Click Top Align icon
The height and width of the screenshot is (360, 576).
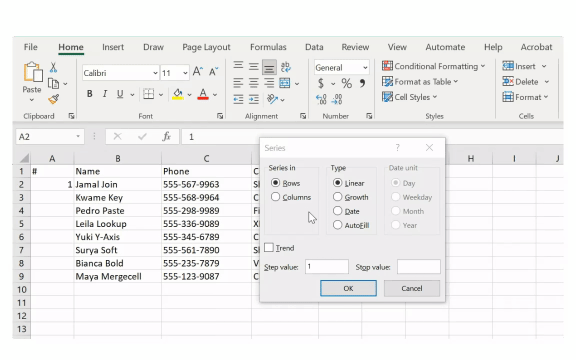[x=238, y=66]
